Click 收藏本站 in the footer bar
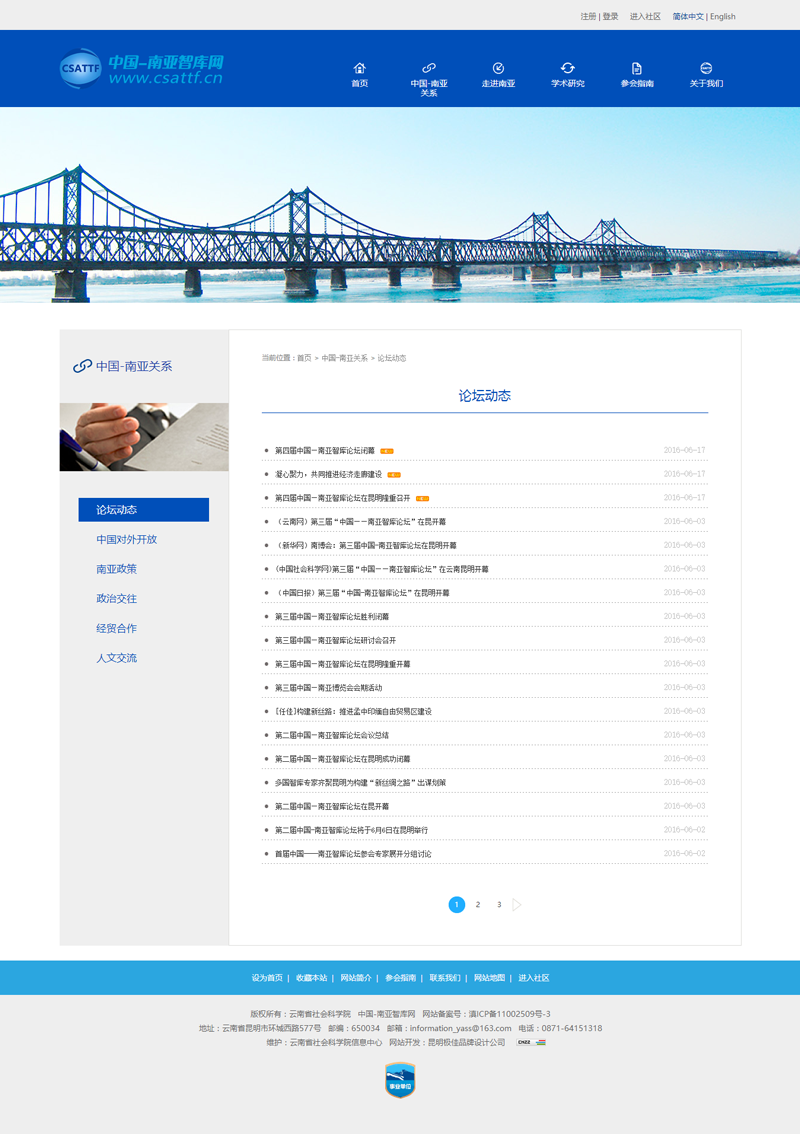The height and width of the screenshot is (1134, 800). 311,978
